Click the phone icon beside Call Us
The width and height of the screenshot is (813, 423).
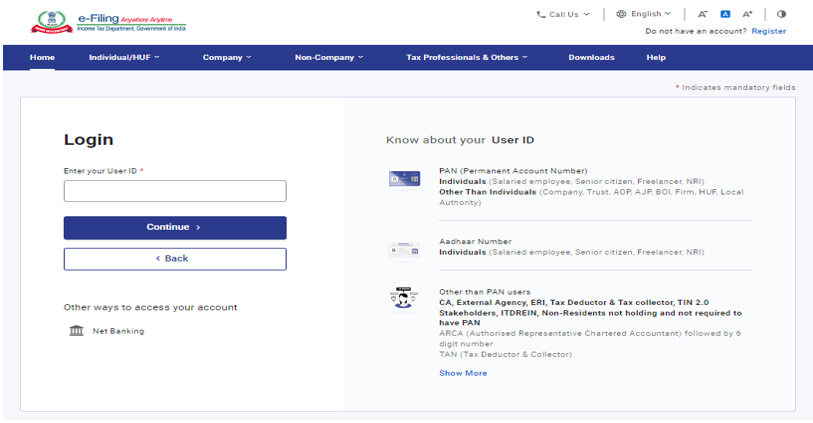[x=541, y=15]
